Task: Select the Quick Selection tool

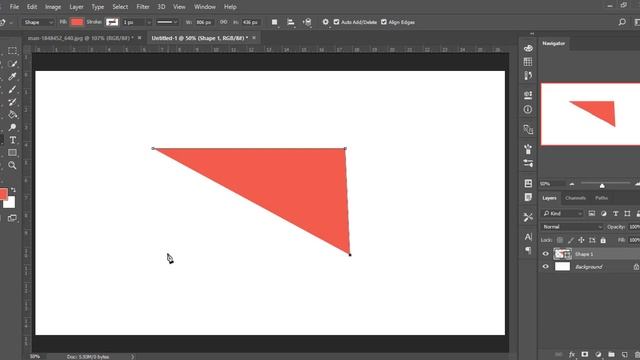Action: pos(12,64)
